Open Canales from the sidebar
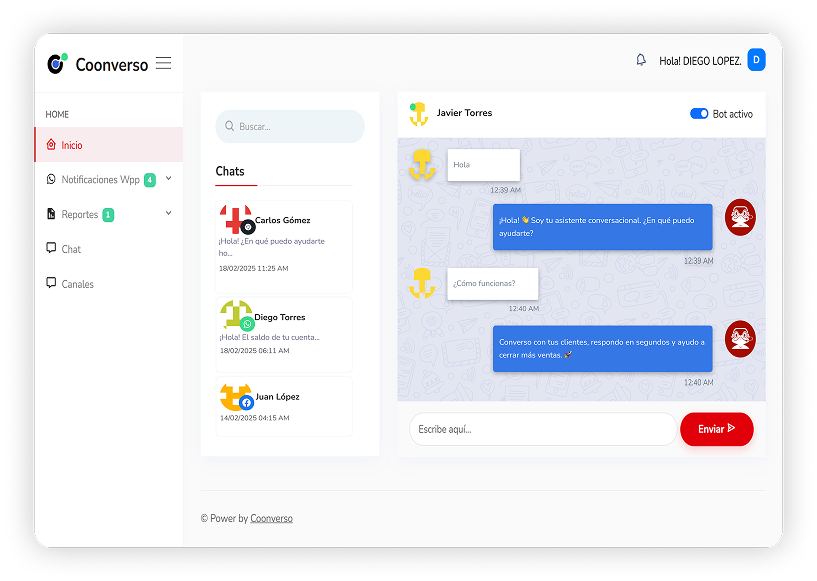The height and width of the screenshot is (581, 817). pyautogui.click(x=77, y=284)
